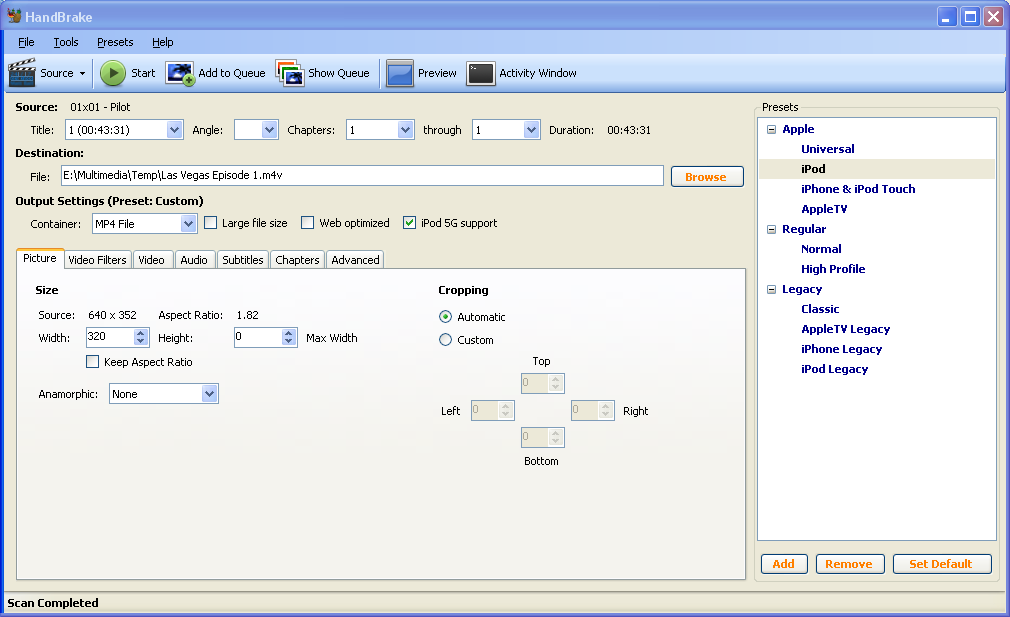1010x617 pixels.
Task: Open the Help menu
Action: [162, 42]
